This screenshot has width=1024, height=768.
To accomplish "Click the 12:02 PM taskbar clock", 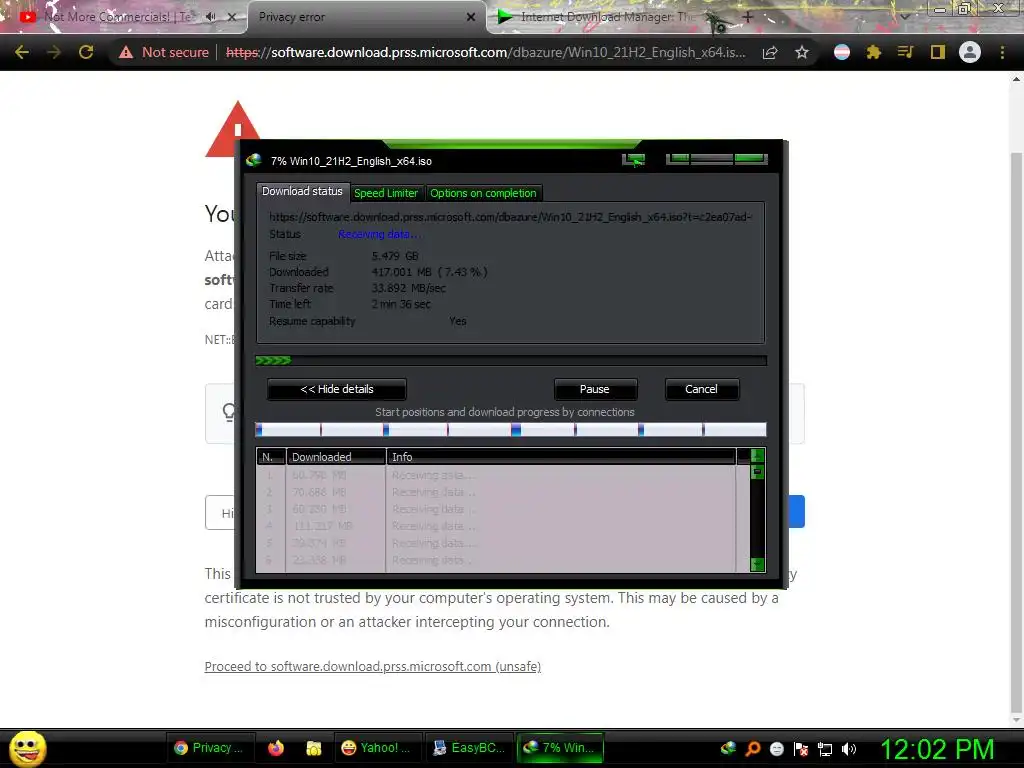I will (x=937, y=749).
